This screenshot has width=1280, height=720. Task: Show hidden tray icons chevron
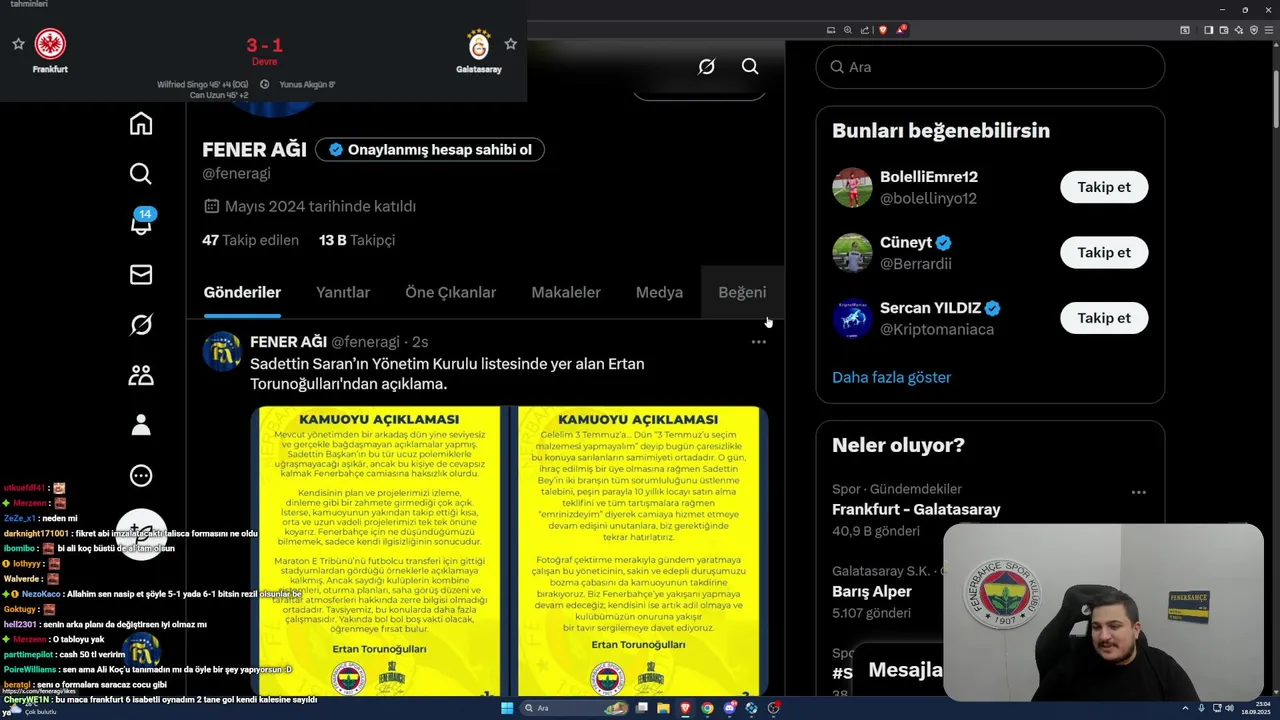1185,708
